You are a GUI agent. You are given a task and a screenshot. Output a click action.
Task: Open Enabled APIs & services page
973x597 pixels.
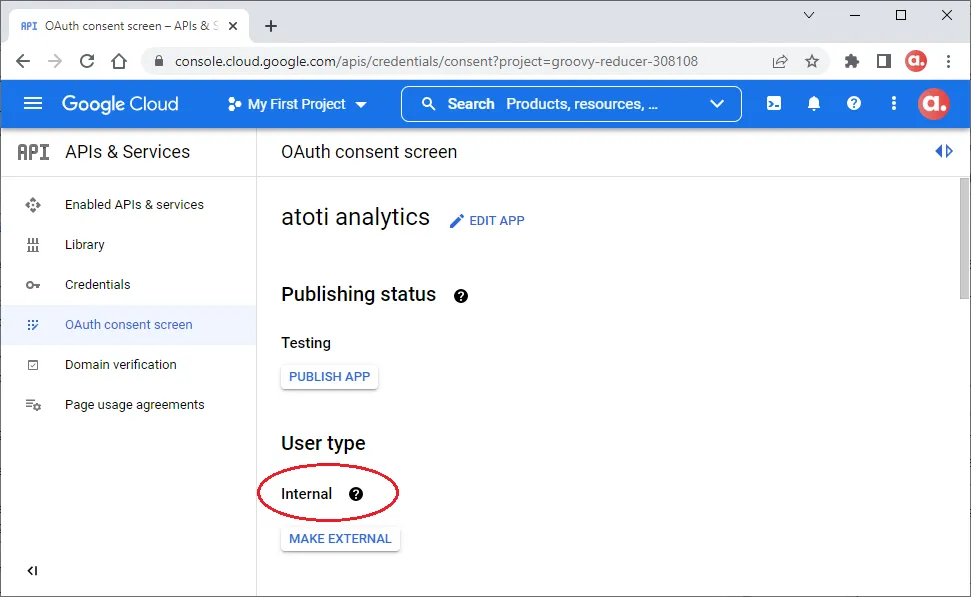point(128,205)
